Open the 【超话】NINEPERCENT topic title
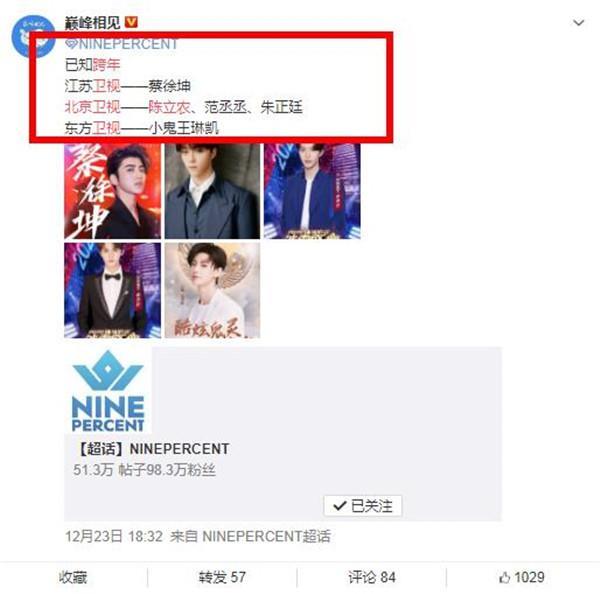600x594 pixels. click(x=153, y=449)
